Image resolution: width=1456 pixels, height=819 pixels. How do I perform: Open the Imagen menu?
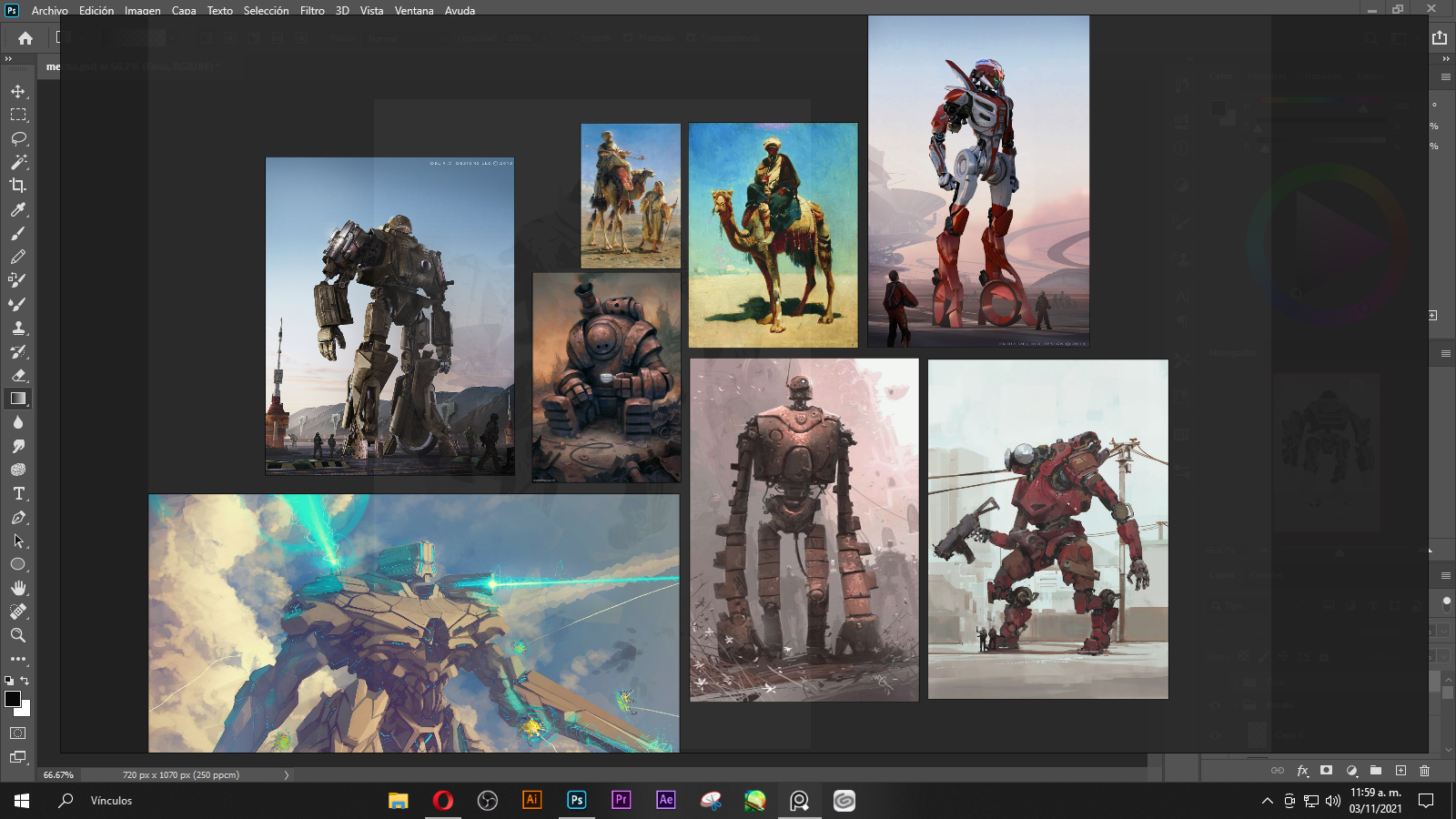tap(143, 11)
